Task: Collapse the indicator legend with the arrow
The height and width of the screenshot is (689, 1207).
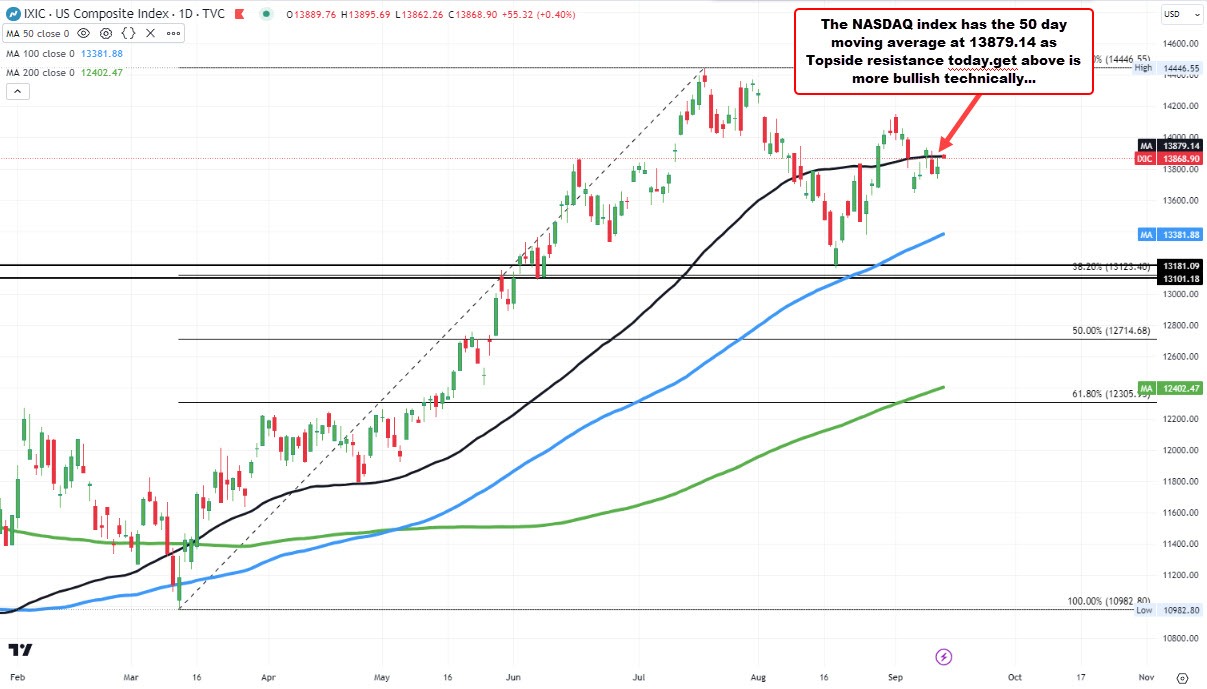Action: point(17,90)
